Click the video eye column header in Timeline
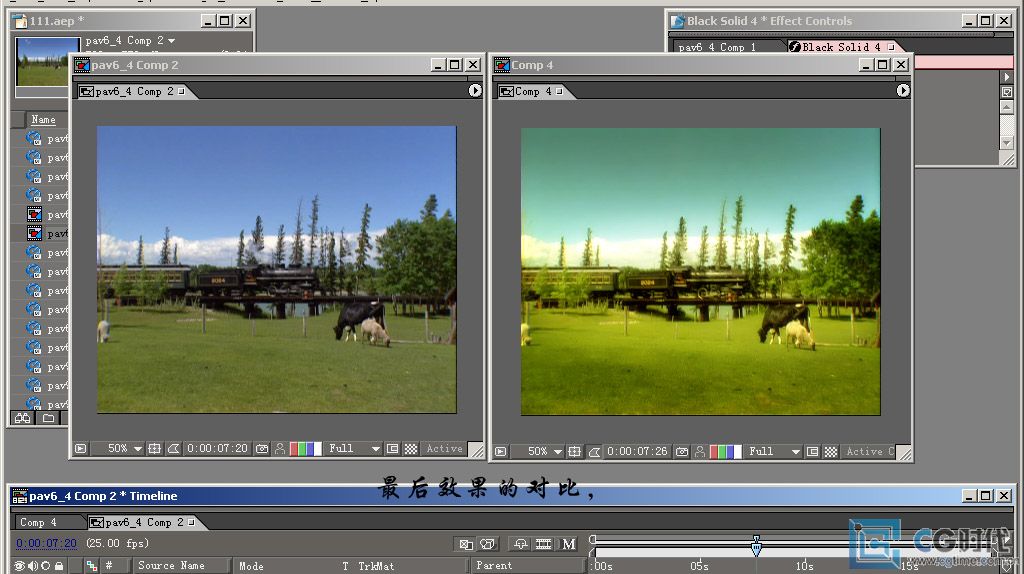The image size is (1024, 574). click(20, 566)
